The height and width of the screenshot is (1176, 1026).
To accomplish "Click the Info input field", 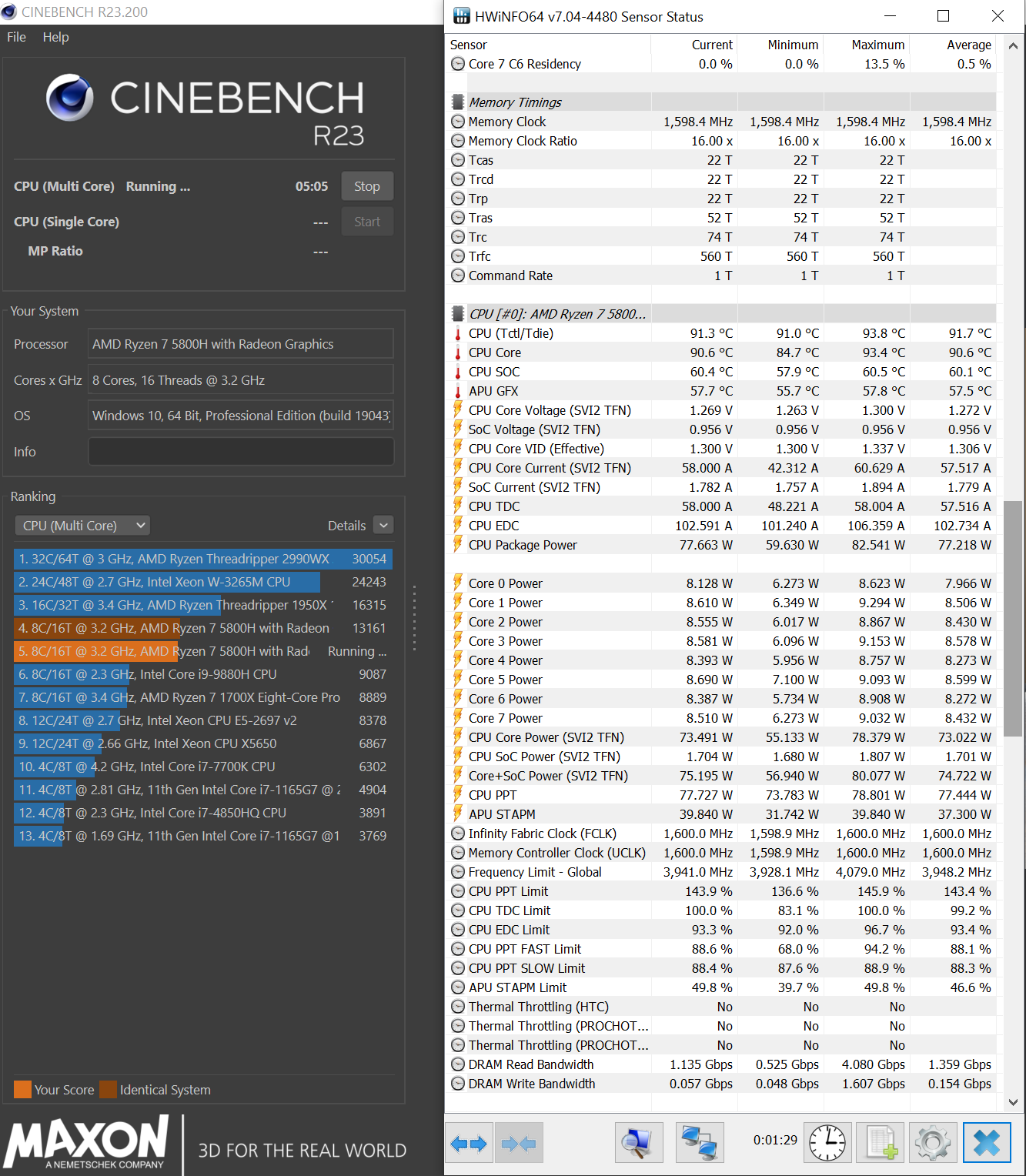I will [241, 452].
